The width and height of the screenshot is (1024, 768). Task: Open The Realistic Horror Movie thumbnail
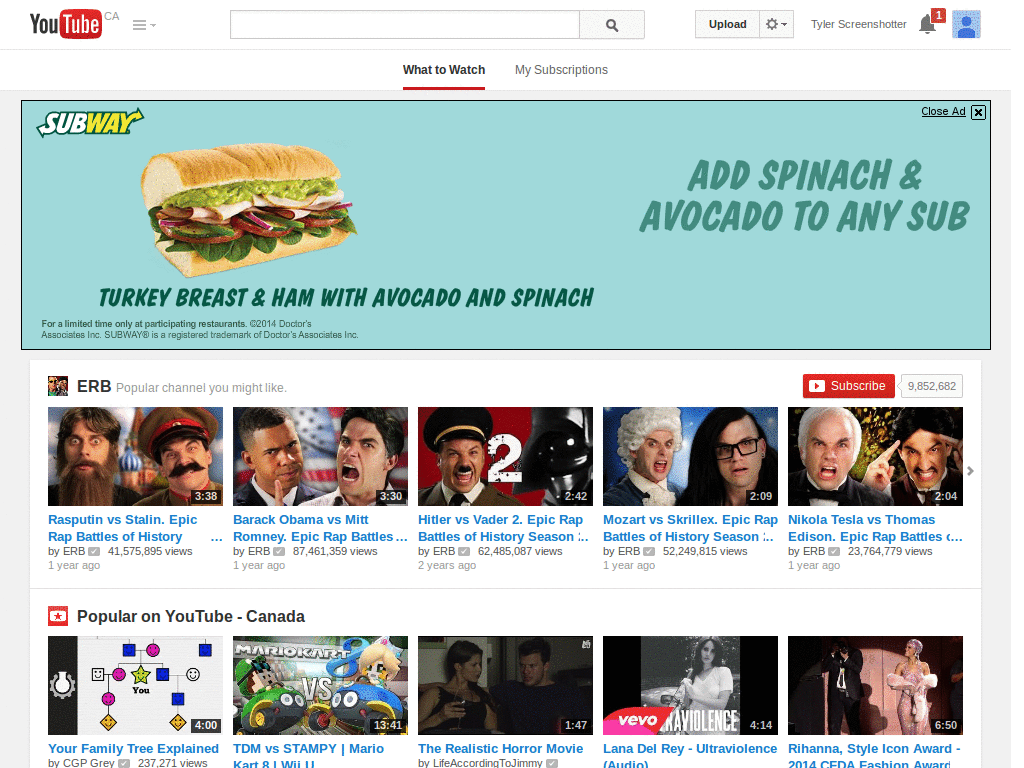[x=505, y=686]
